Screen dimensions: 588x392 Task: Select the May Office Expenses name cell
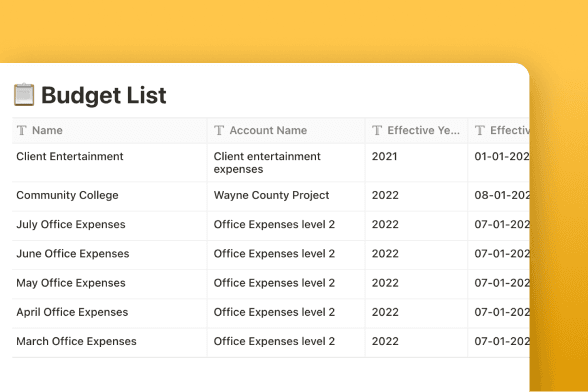click(x=110, y=284)
